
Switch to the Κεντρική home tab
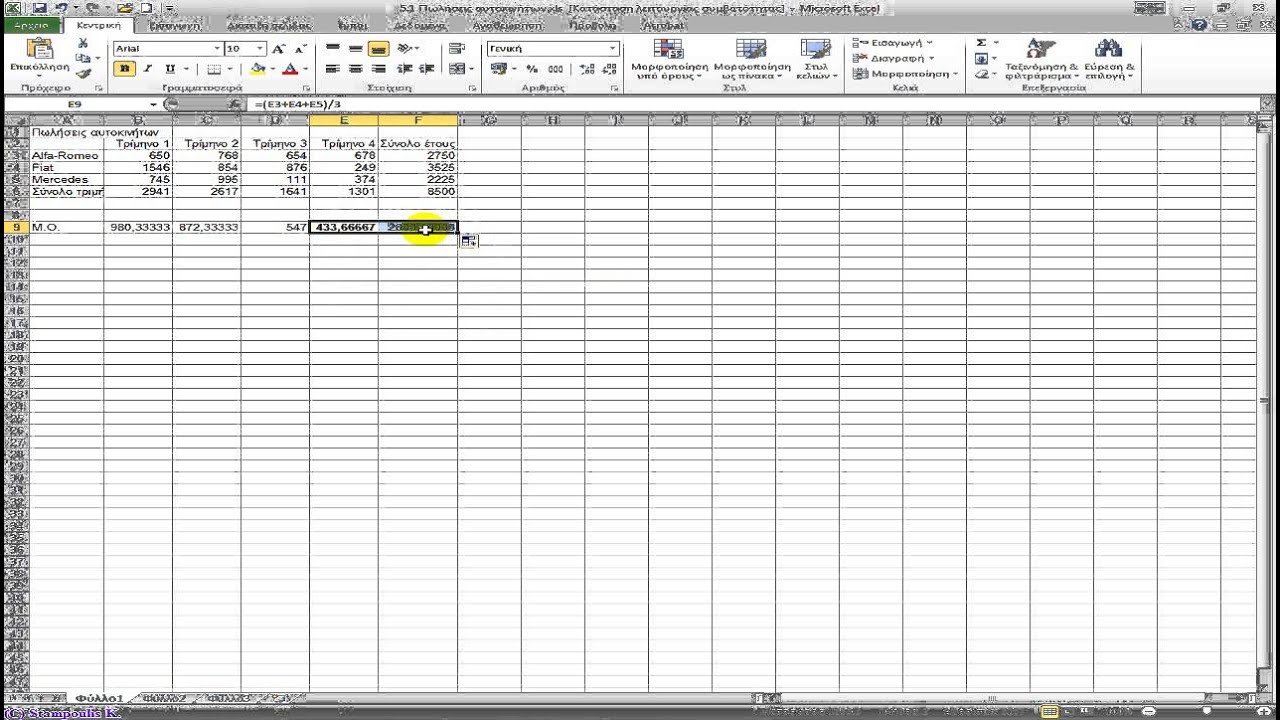(98, 25)
